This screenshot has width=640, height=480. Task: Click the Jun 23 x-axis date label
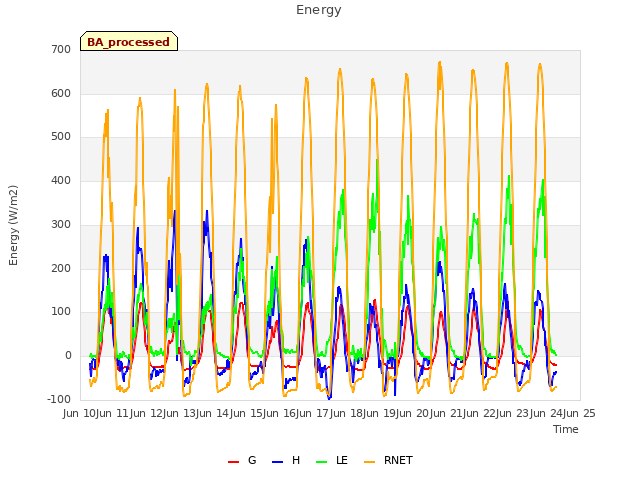click(514, 413)
